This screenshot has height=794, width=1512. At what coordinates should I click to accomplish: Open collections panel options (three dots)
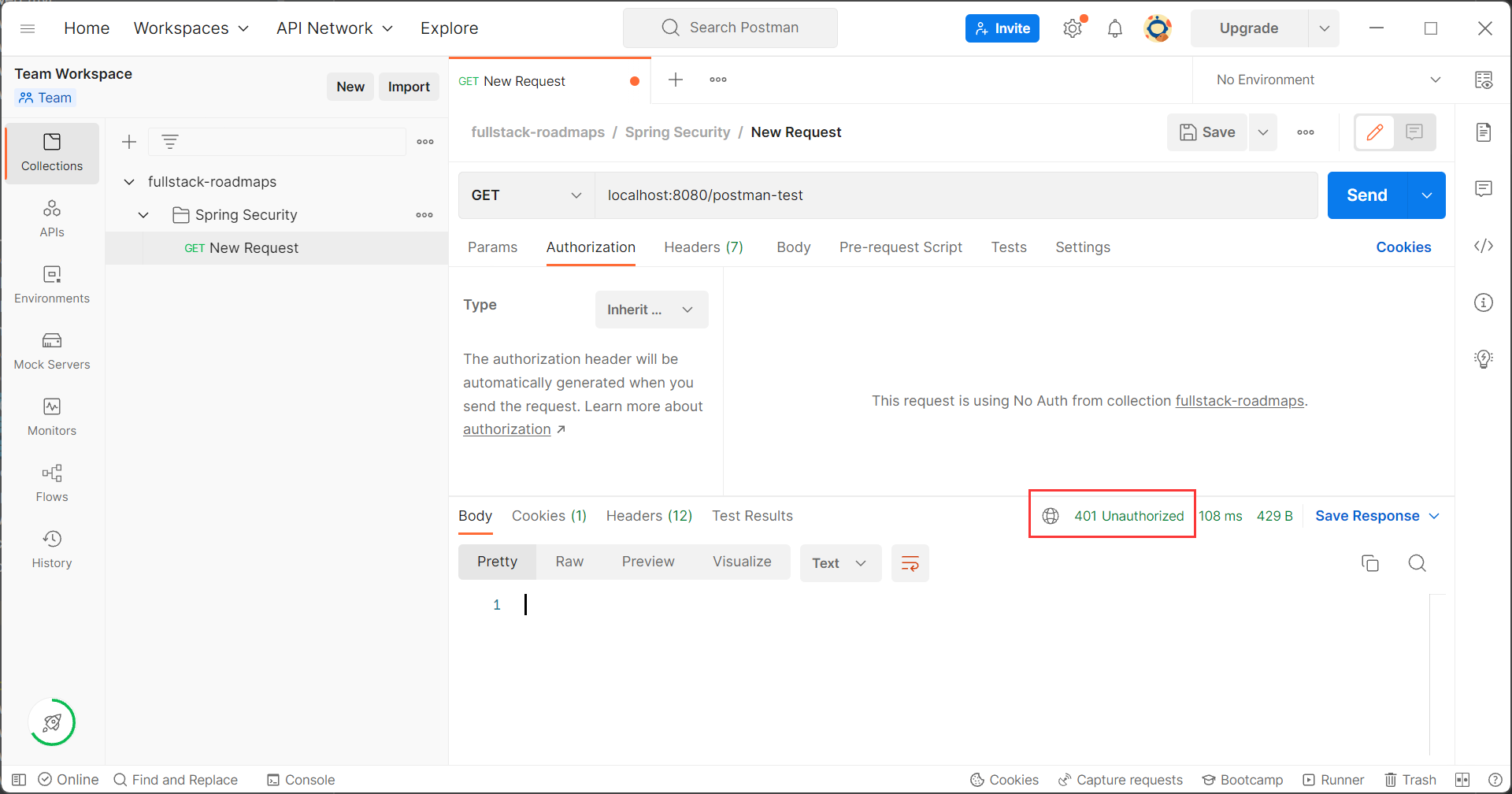425,142
